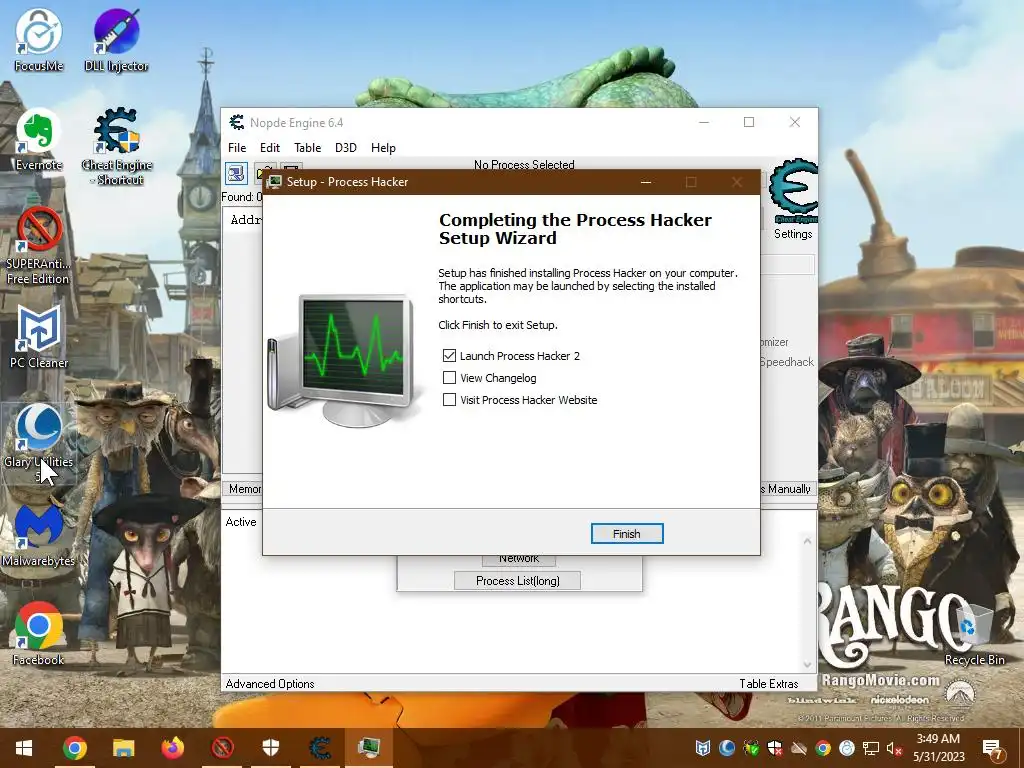Click scrollbar up arrow in address list
This screenshot has height=768, width=1024.
tap(807, 541)
